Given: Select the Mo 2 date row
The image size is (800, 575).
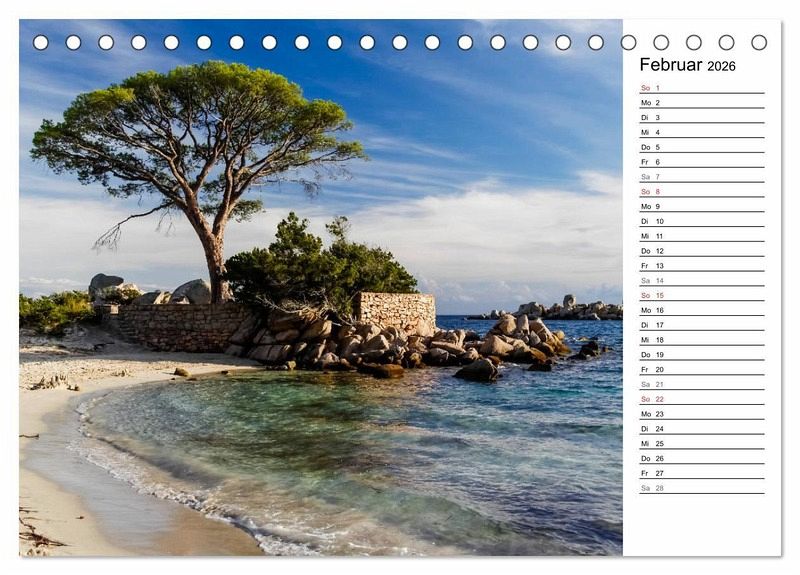Looking at the screenshot, I should [x=701, y=103].
